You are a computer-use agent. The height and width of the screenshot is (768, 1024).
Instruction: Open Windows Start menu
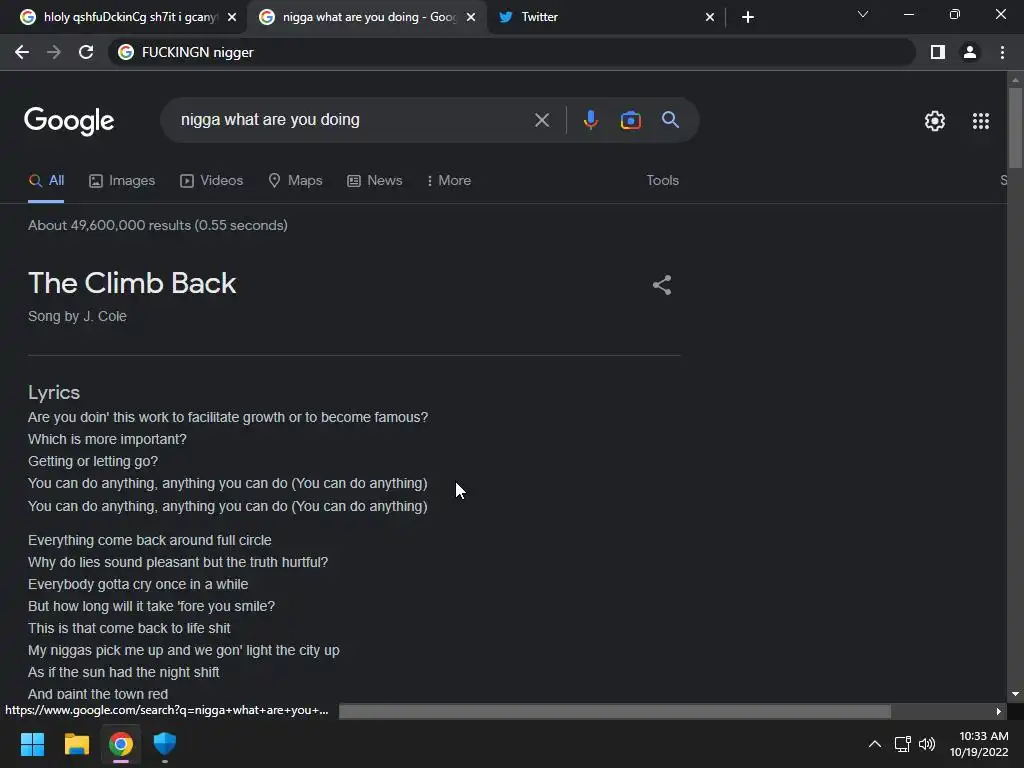32,744
